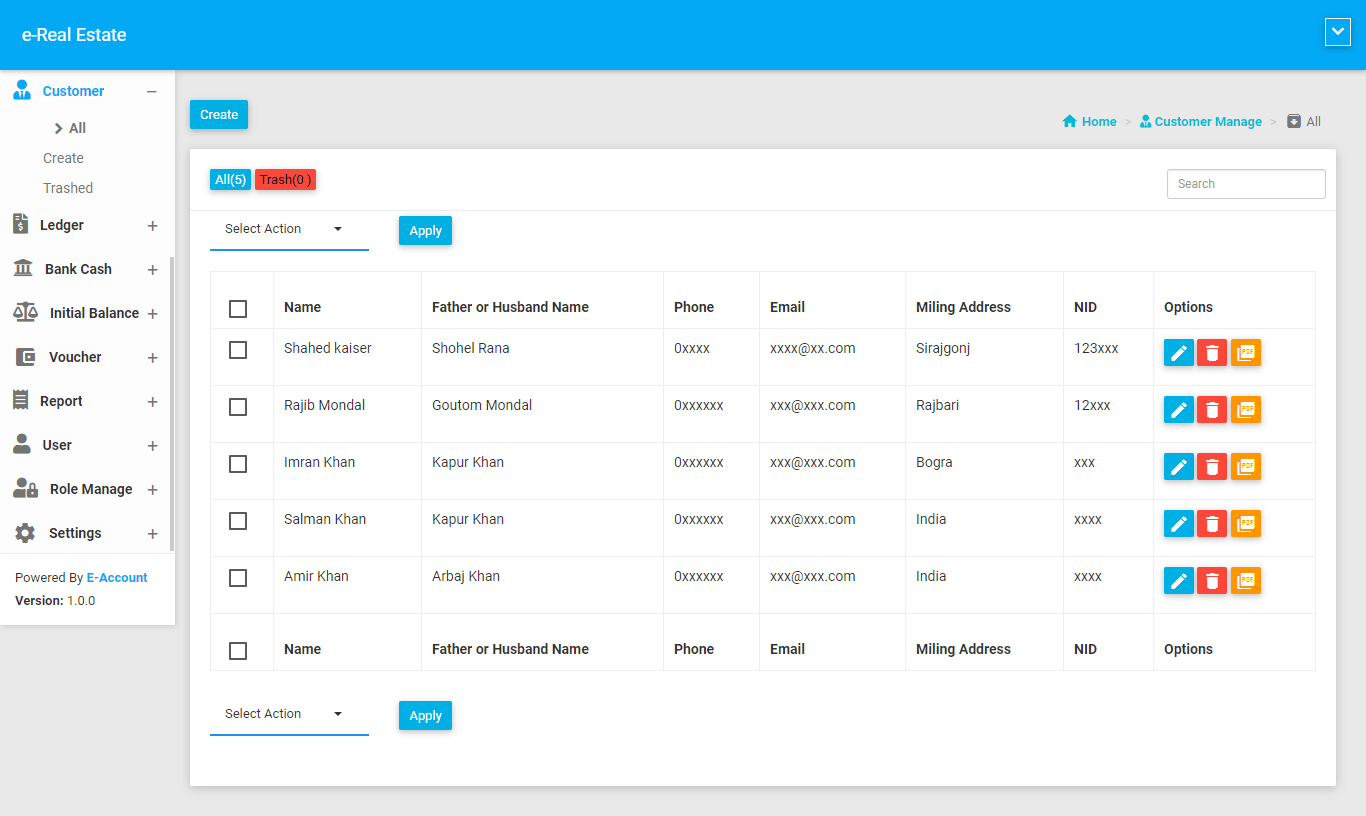Tick the checkbox for Rajib Mondal
The height and width of the screenshot is (816, 1366).
pos(238,407)
